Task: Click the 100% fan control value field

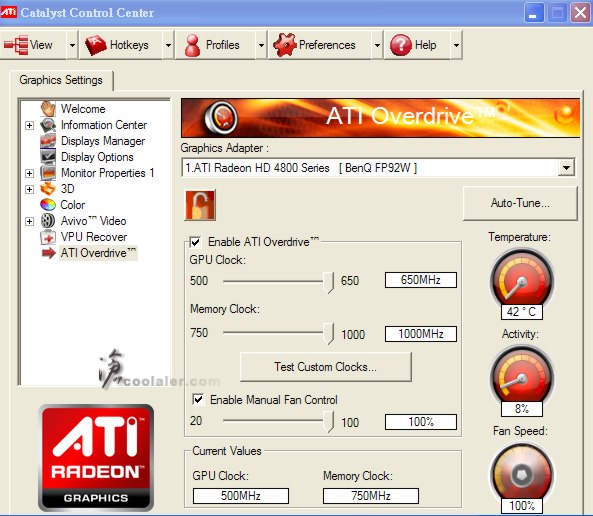Action: coord(421,422)
